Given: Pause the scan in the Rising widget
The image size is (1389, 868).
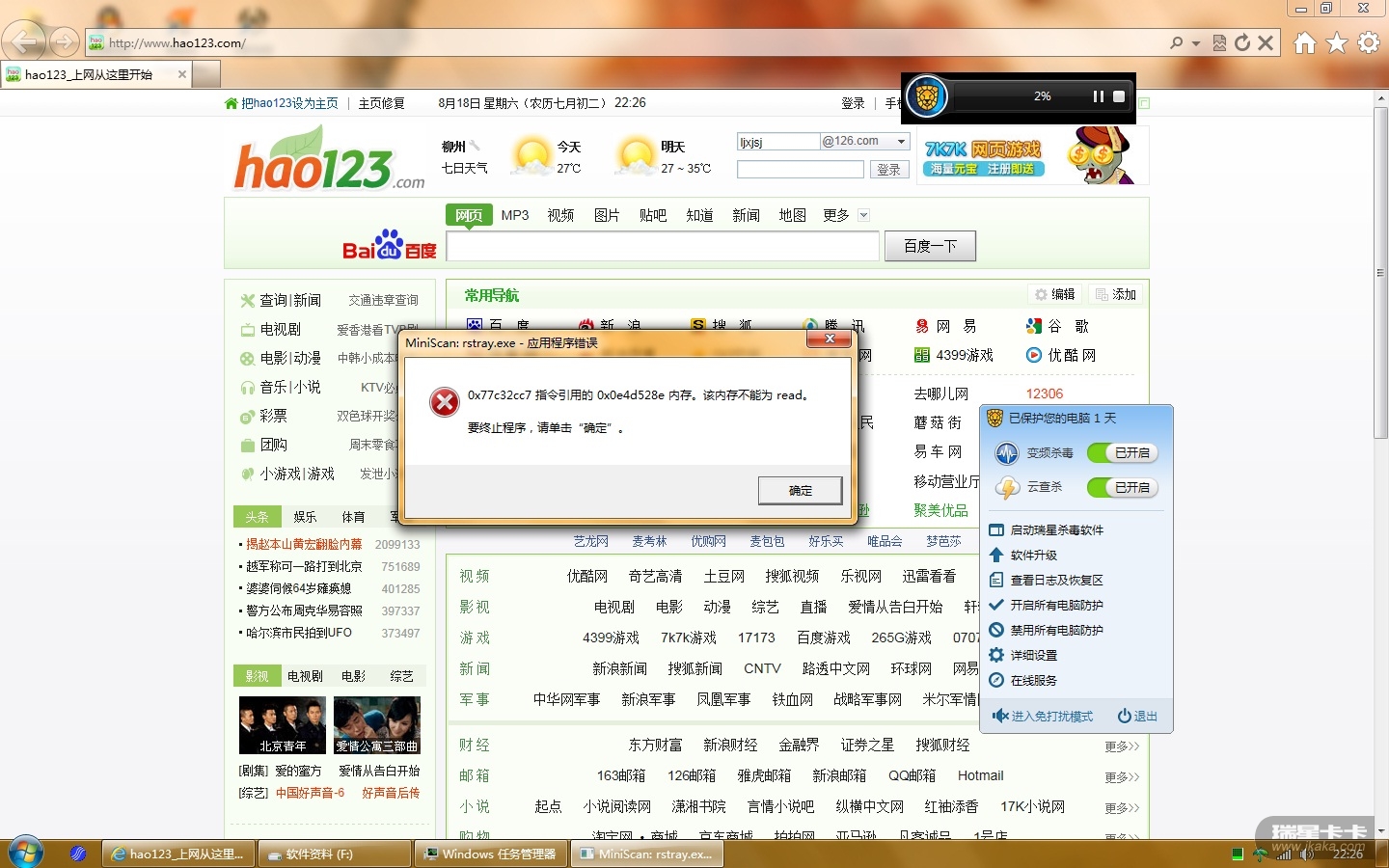Looking at the screenshot, I should click(x=1098, y=96).
